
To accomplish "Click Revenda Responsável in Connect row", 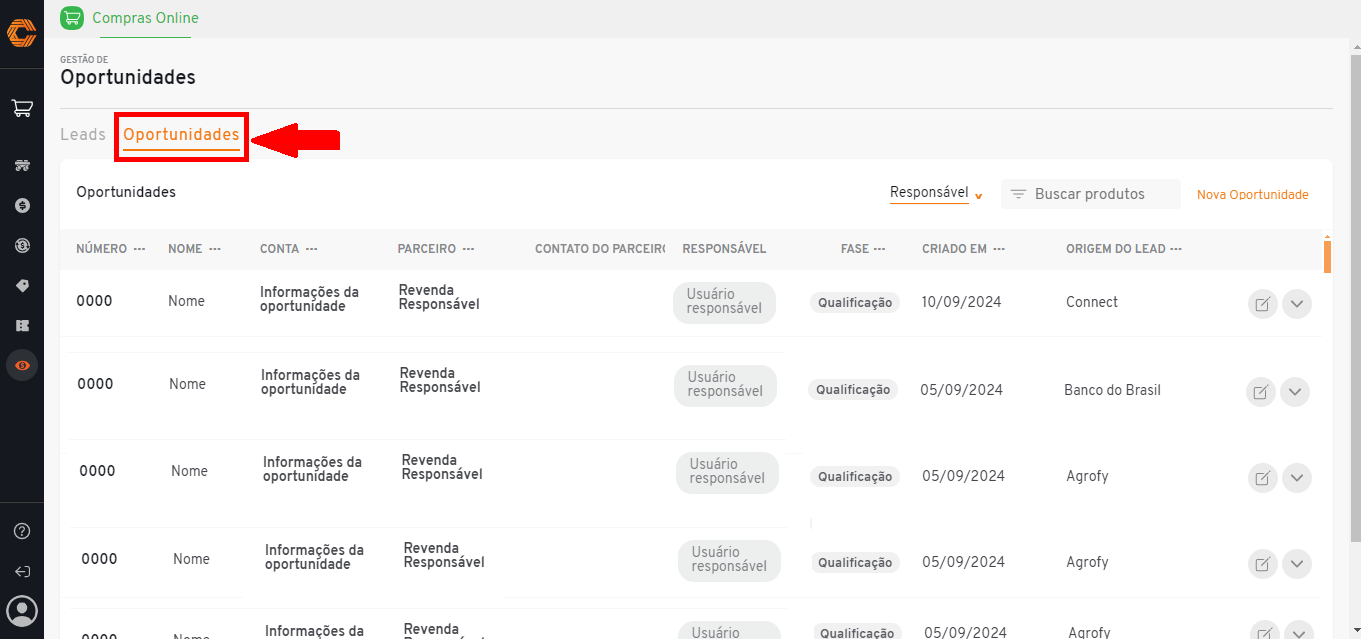I will 439,297.
